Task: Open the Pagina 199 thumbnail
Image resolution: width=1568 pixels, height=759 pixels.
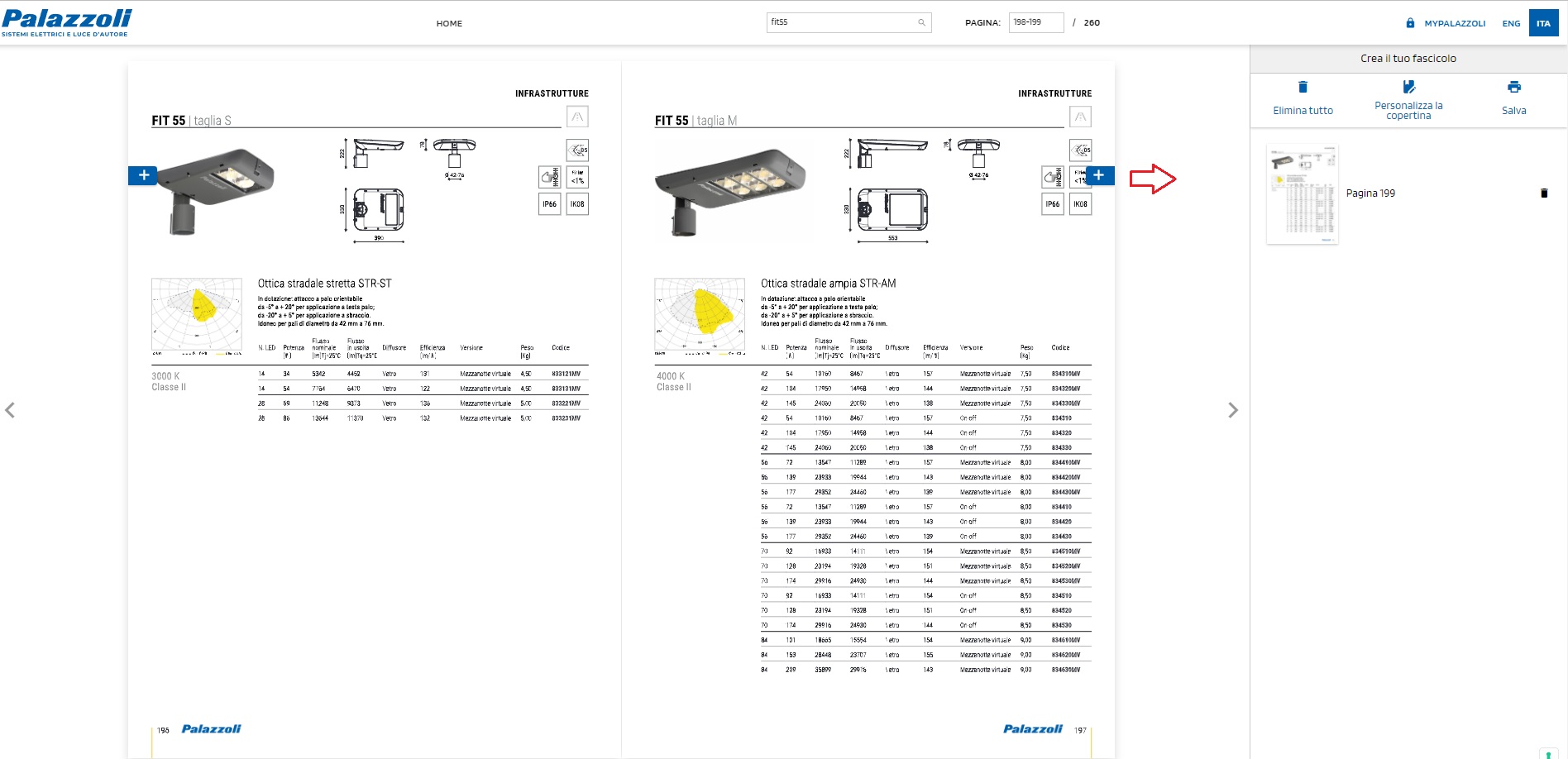Action: pos(1303,194)
